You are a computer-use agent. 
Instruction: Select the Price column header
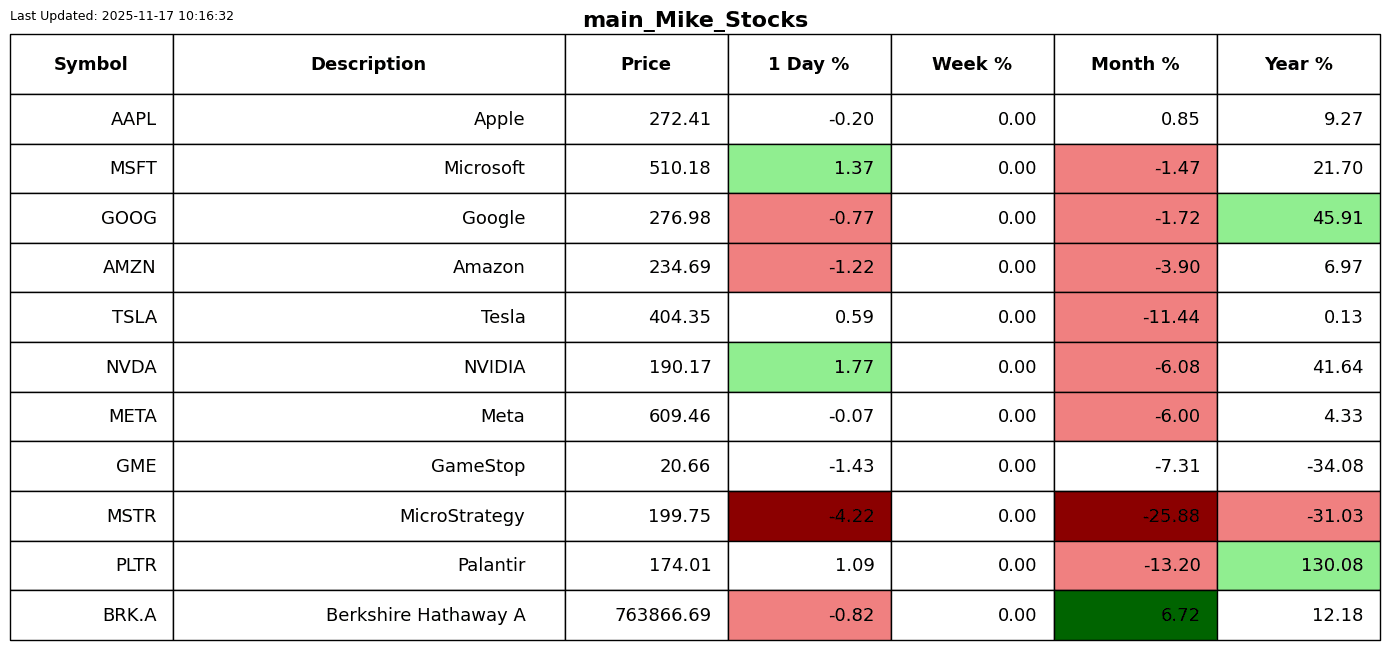point(646,64)
